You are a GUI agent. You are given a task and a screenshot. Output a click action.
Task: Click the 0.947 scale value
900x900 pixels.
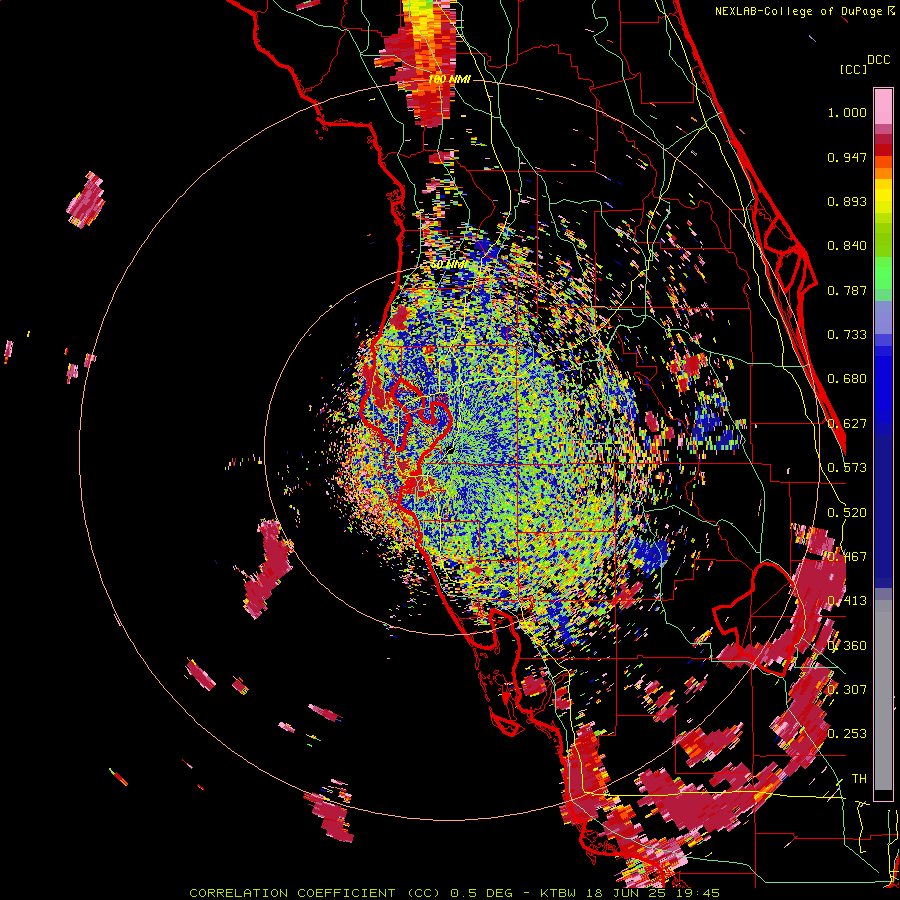[847, 157]
